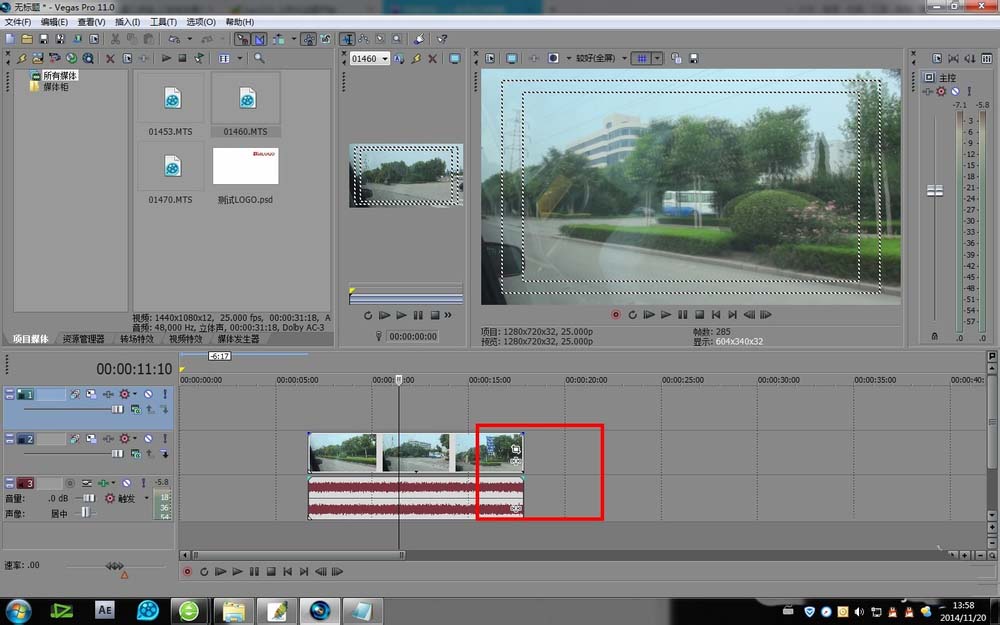Remove selected media with the red X

pos(110,59)
